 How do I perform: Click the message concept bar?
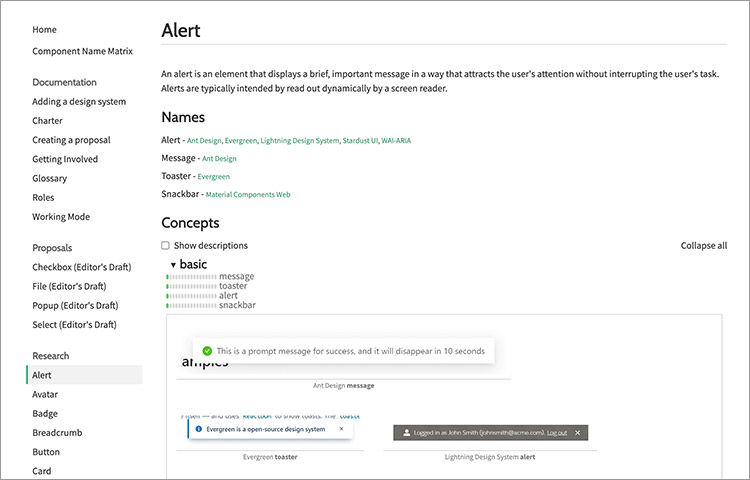191,277
